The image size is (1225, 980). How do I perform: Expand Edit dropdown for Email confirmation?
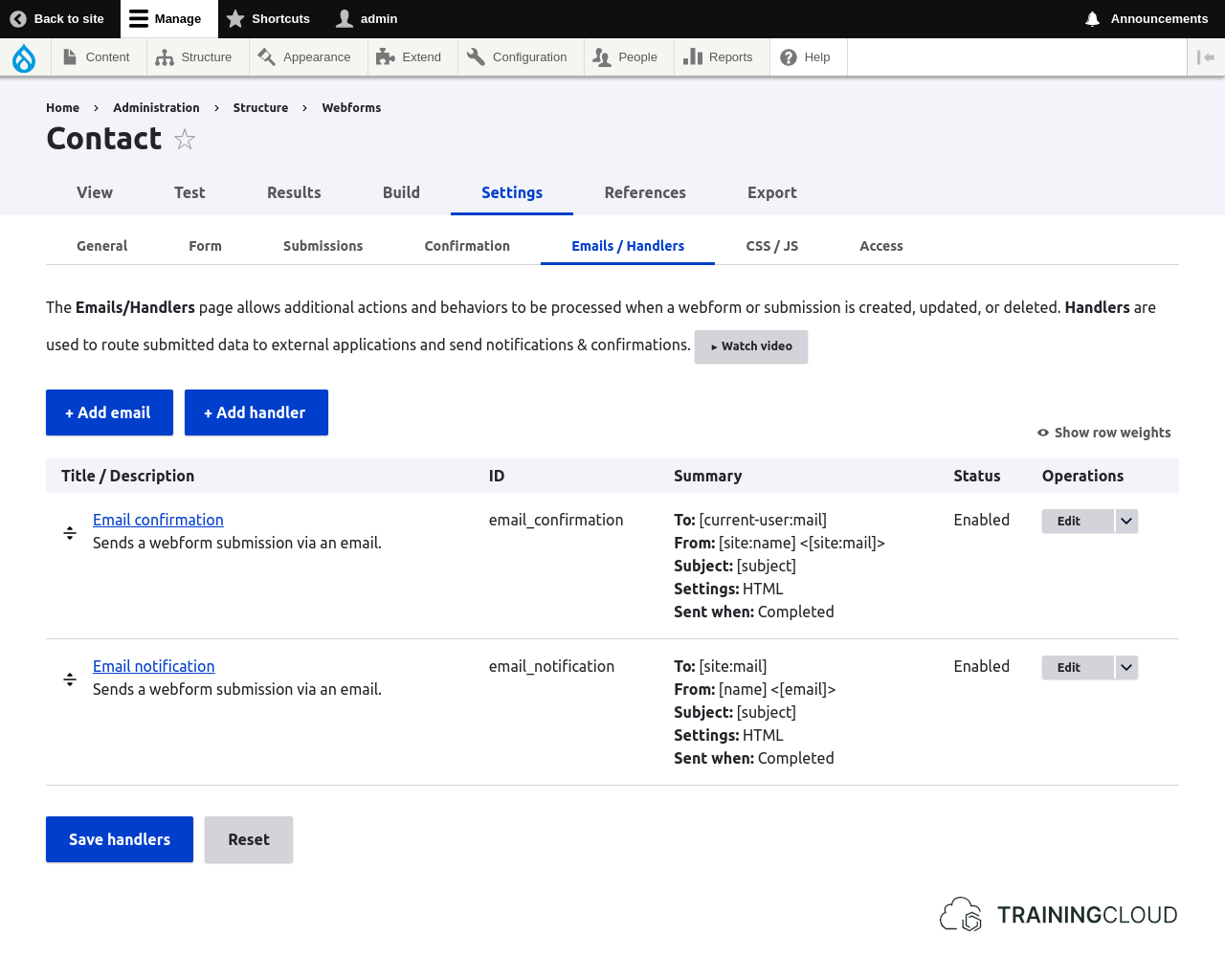click(1126, 521)
